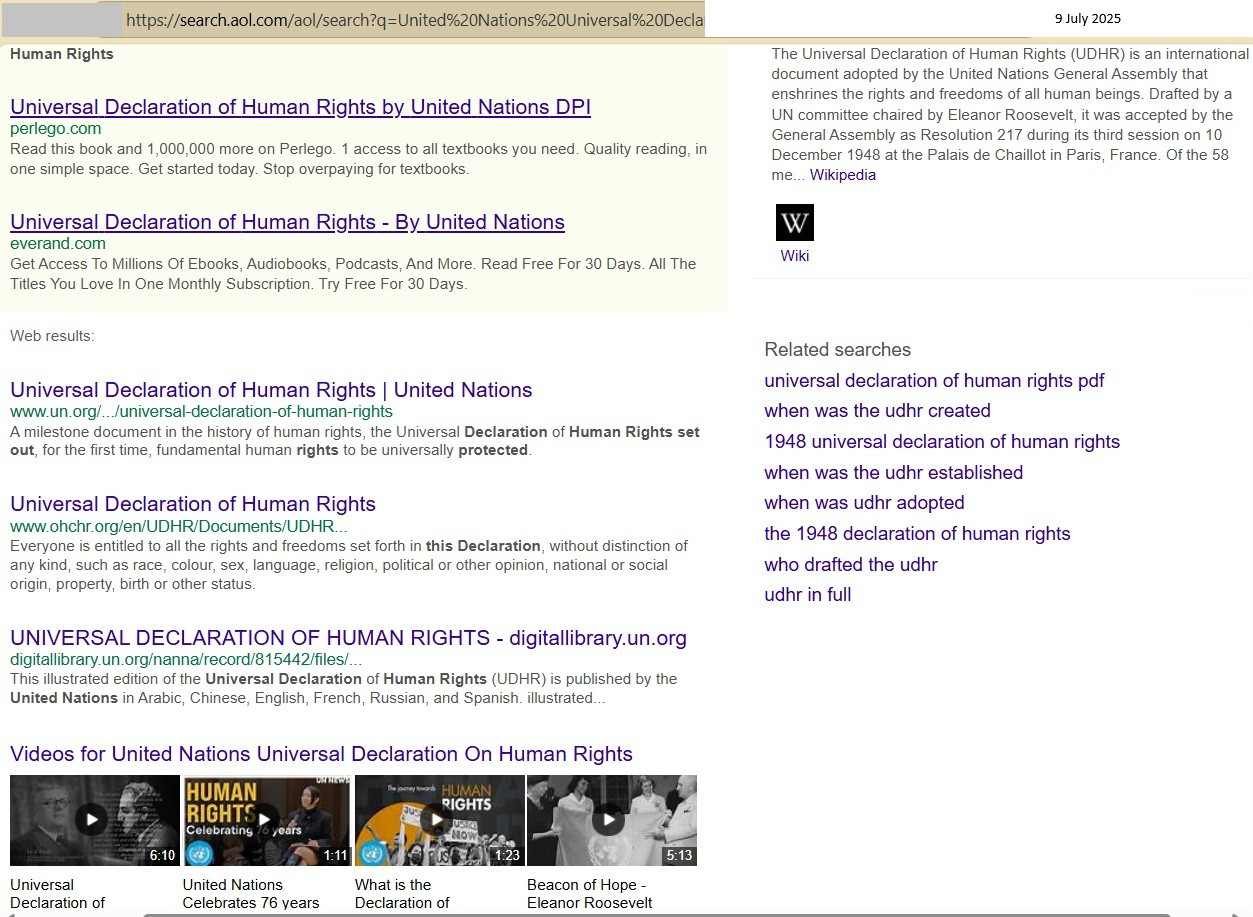Viewport: 1253px width, 917px height.
Task: Open the OHCHR Universal Declaration of Human Rights result
Action: (x=193, y=504)
